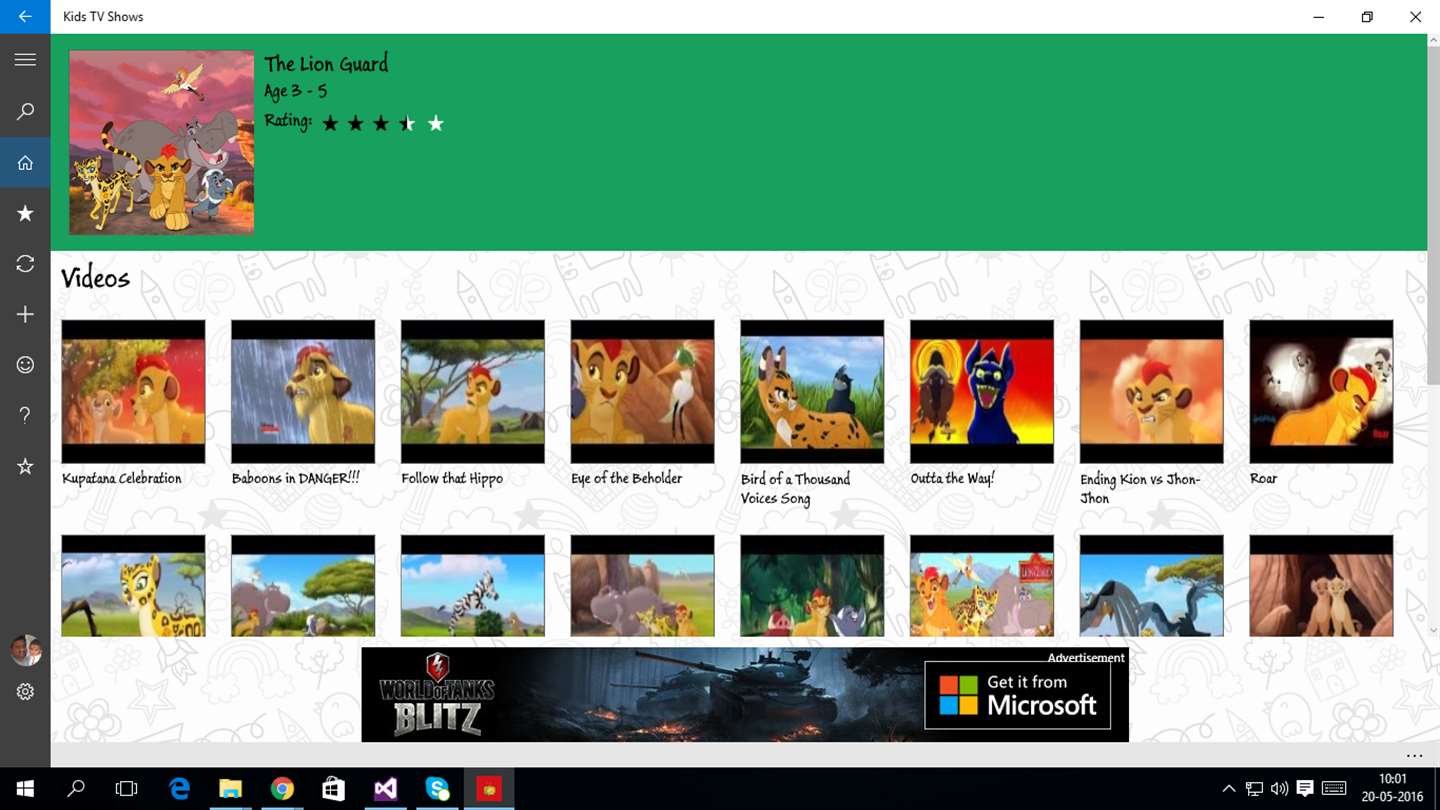
Task: Open File Explorer from the taskbar
Action: pos(231,789)
